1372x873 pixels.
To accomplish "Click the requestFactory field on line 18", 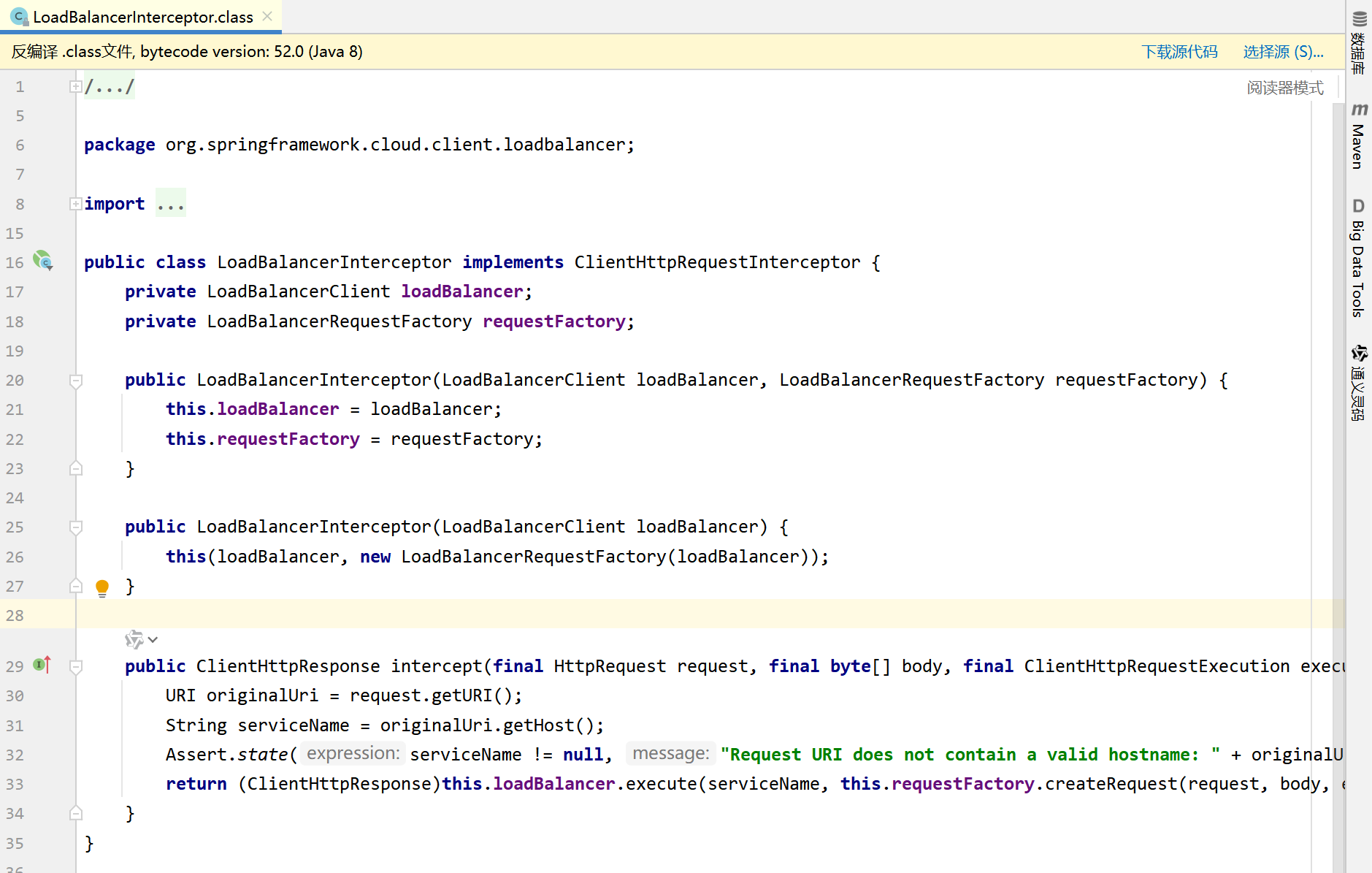I will pyautogui.click(x=554, y=321).
